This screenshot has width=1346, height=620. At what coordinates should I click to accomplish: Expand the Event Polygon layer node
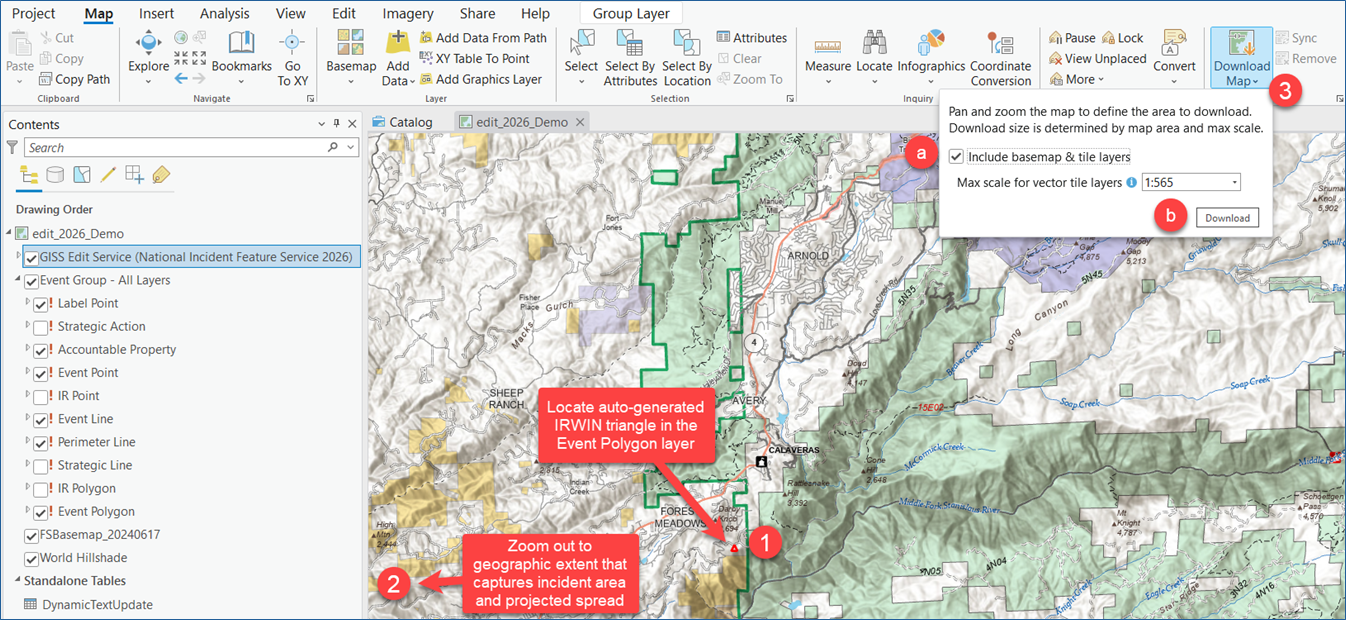point(27,512)
